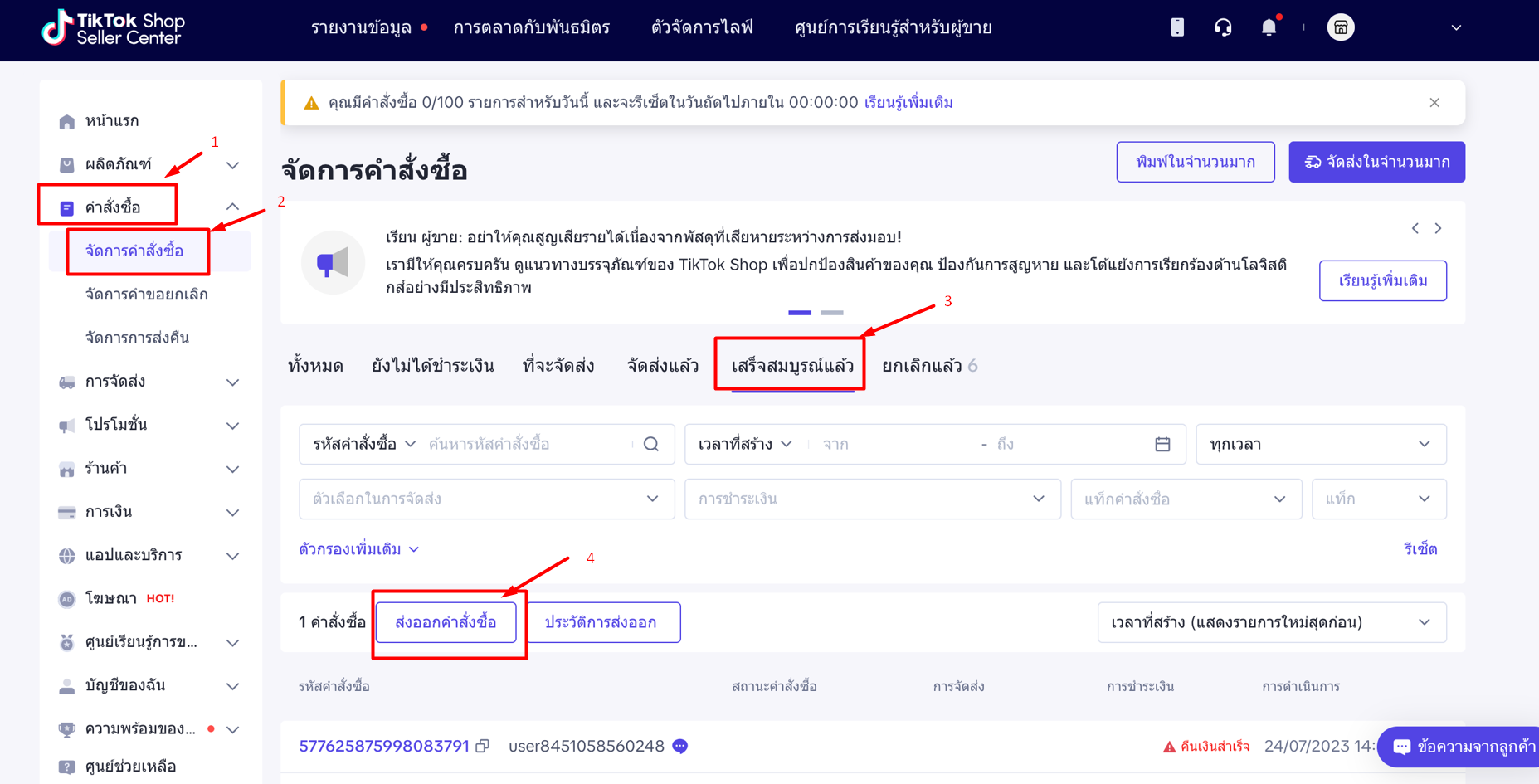Open the calendar date picker icon
Viewport: 1539px width, 784px height.
coord(1162,444)
